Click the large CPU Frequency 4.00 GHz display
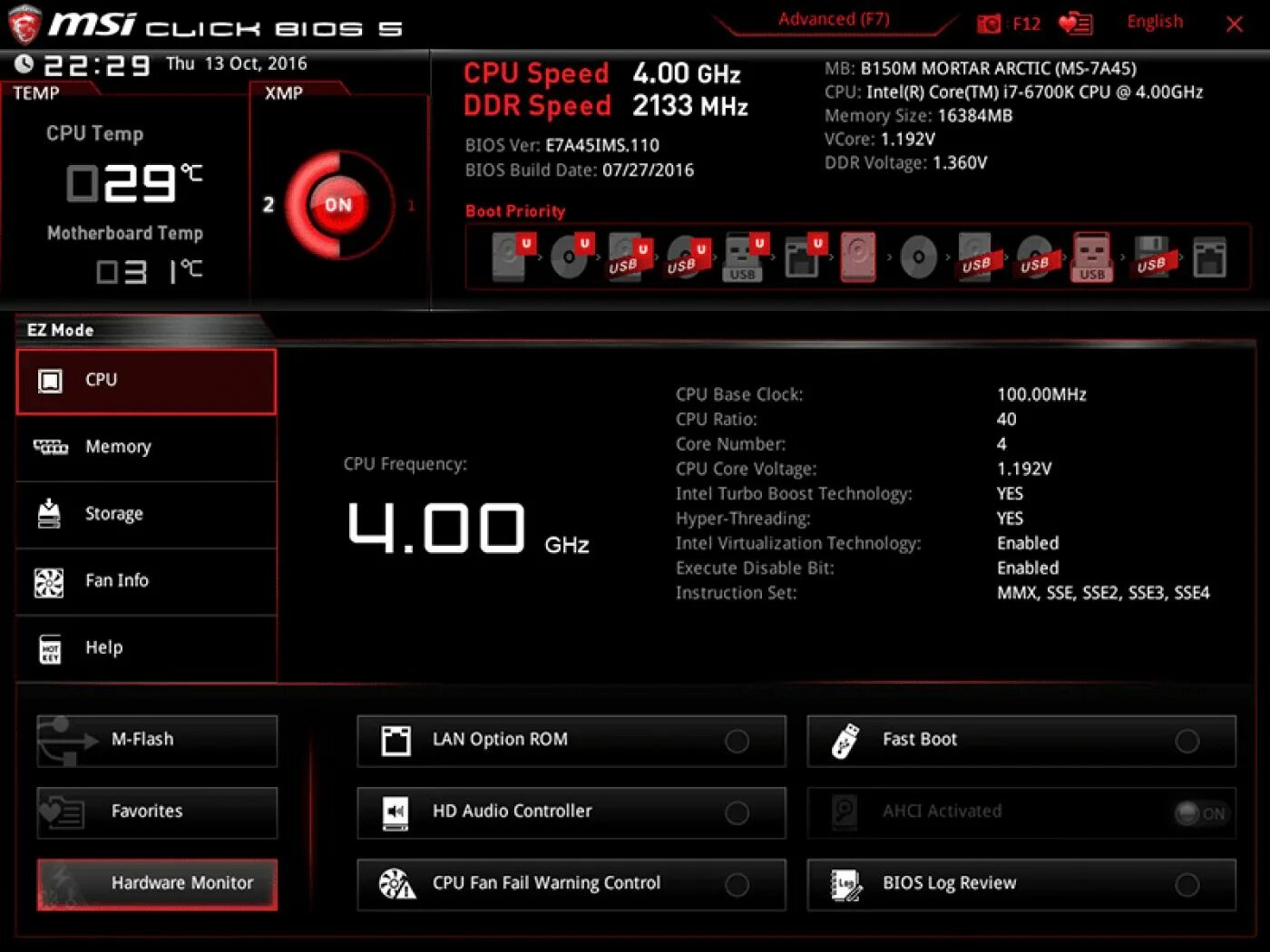Image resolution: width=1270 pixels, height=952 pixels. pos(467,529)
